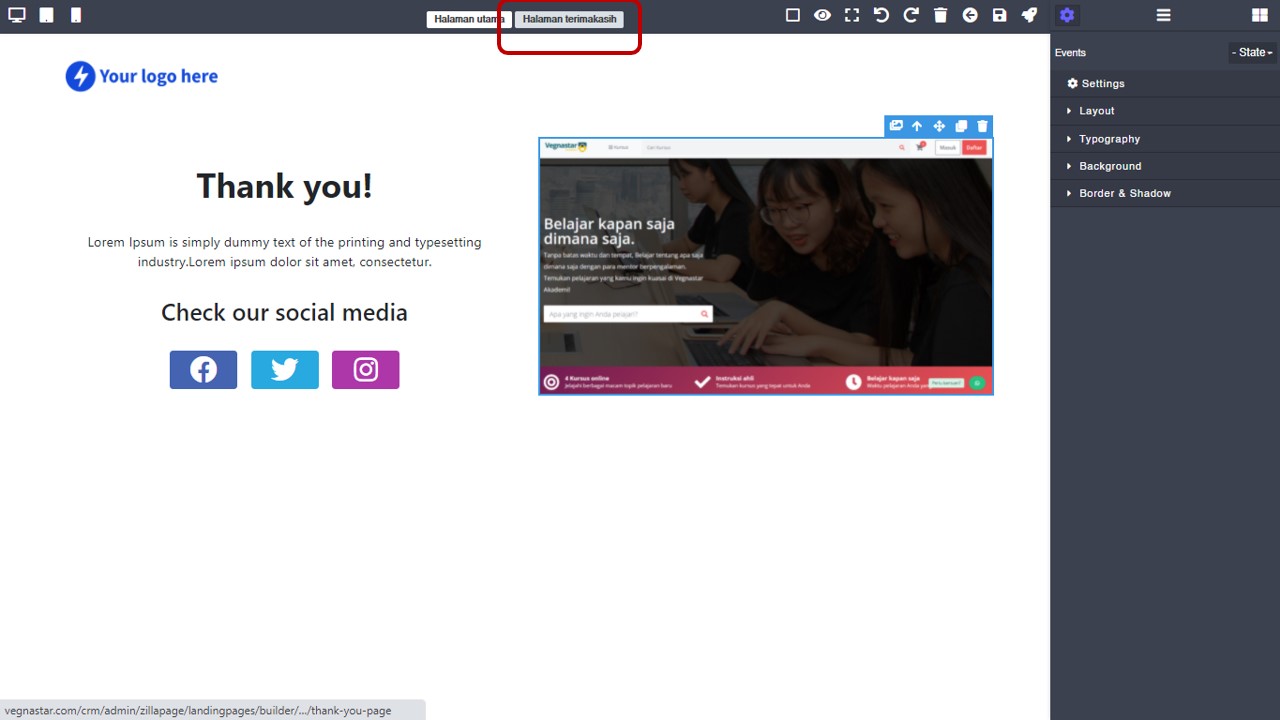Viewport: 1280px width, 720px height.
Task: Switch to desktop device view
Action: [17, 15]
